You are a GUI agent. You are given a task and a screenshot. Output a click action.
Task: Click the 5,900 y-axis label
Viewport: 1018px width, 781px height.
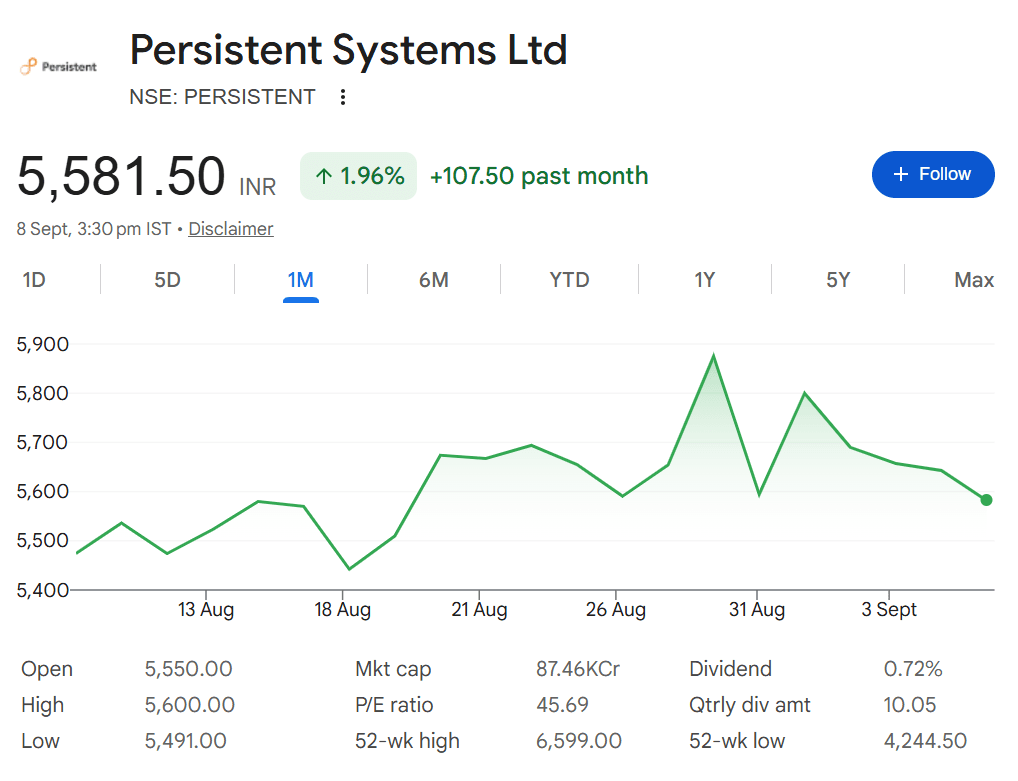(42, 344)
